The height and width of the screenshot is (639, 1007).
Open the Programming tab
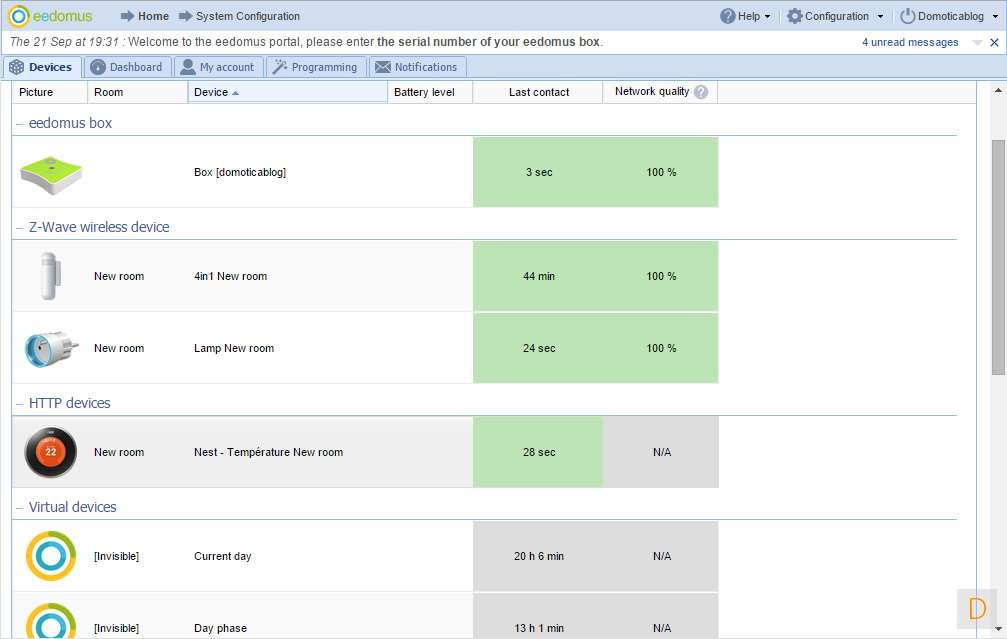[315, 67]
